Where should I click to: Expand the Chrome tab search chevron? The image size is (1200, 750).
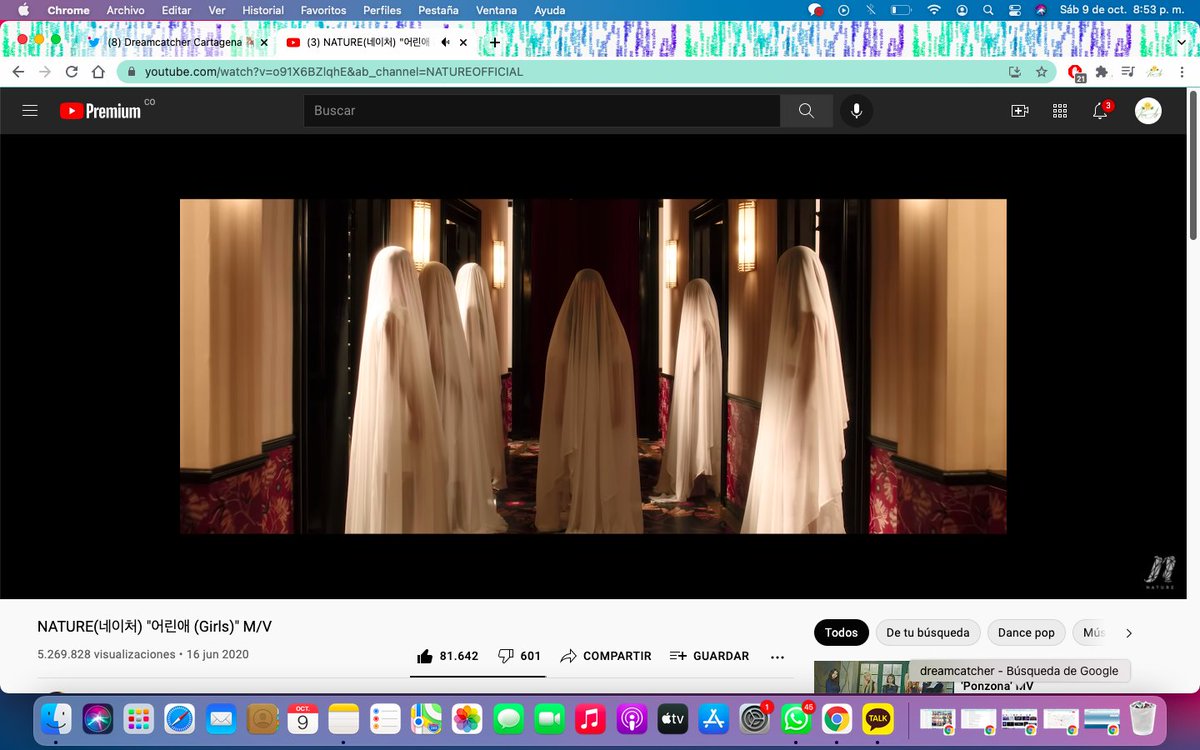(x=1181, y=42)
